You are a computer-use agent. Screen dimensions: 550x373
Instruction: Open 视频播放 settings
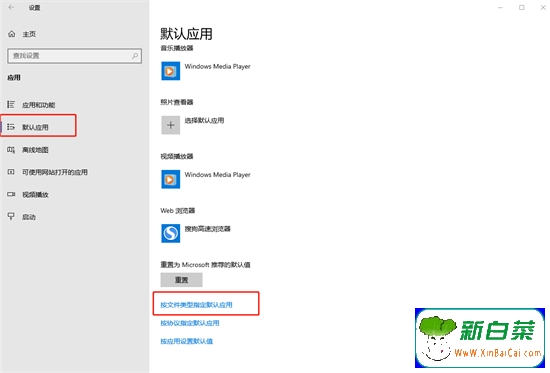pyautogui.click(x=35, y=195)
